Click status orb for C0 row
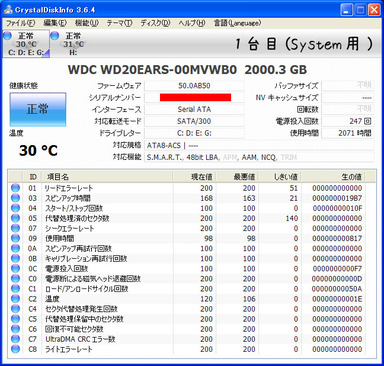Image resolution: width=384 pixels, height=366 pixels. (x=15, y=278)
